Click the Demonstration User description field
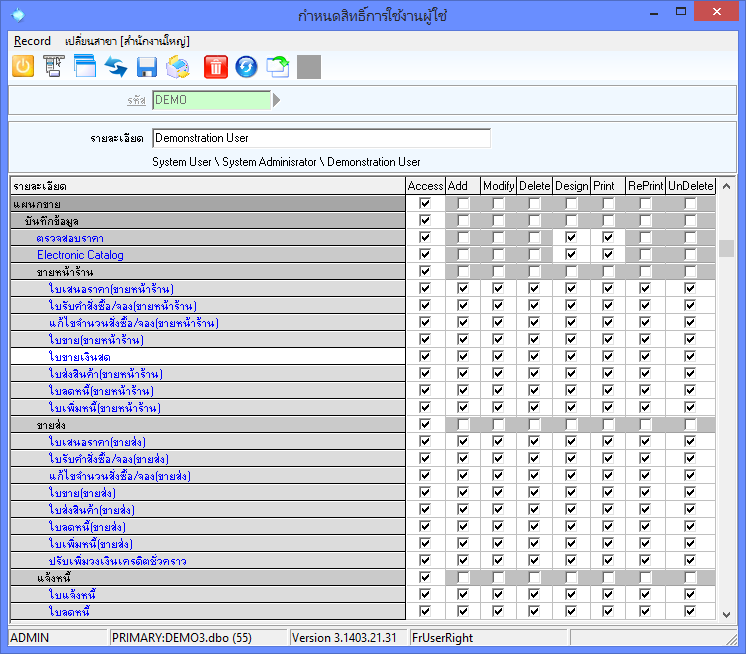This screenshot has height=654, width=746. point(321,138)
